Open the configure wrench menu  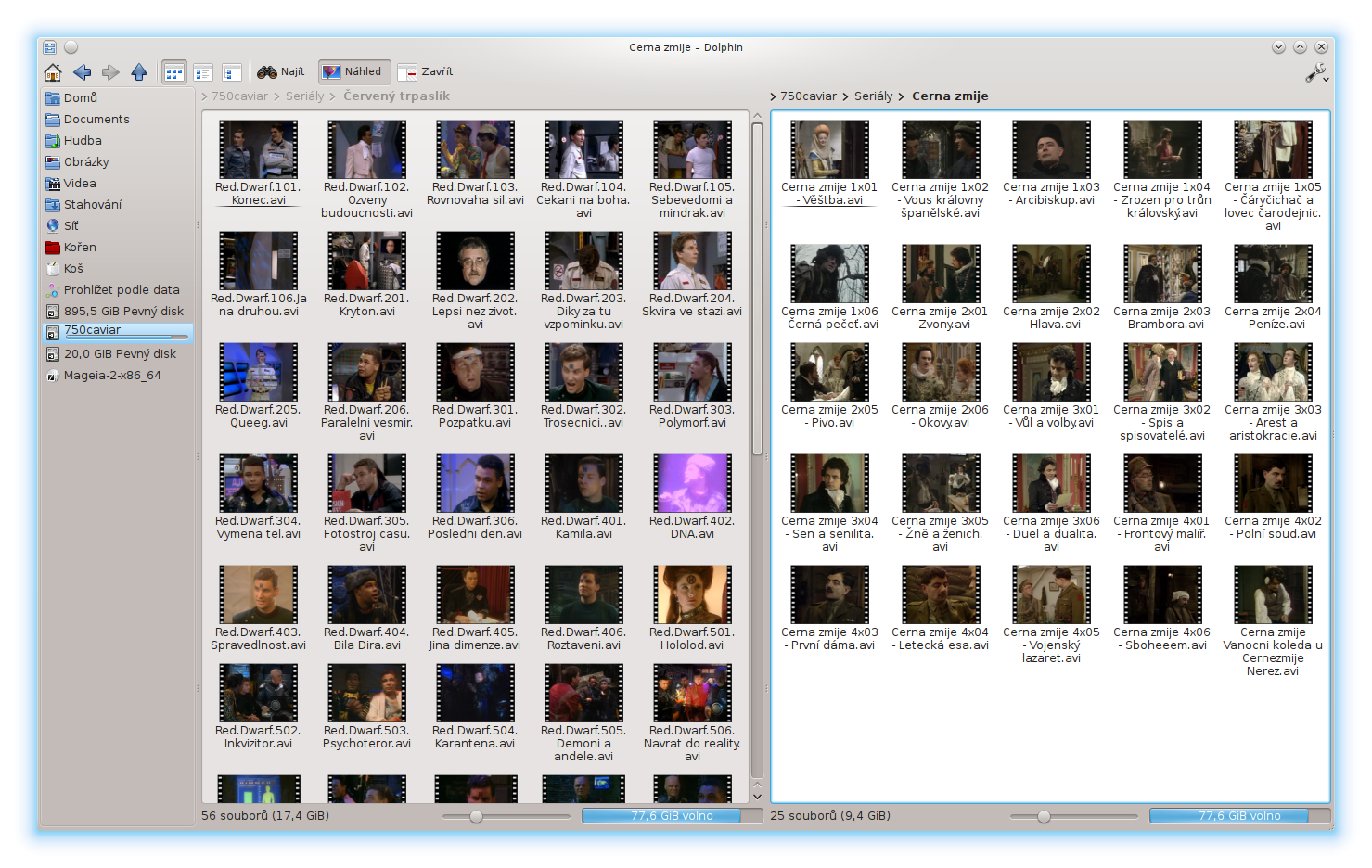click(1318, 73)
